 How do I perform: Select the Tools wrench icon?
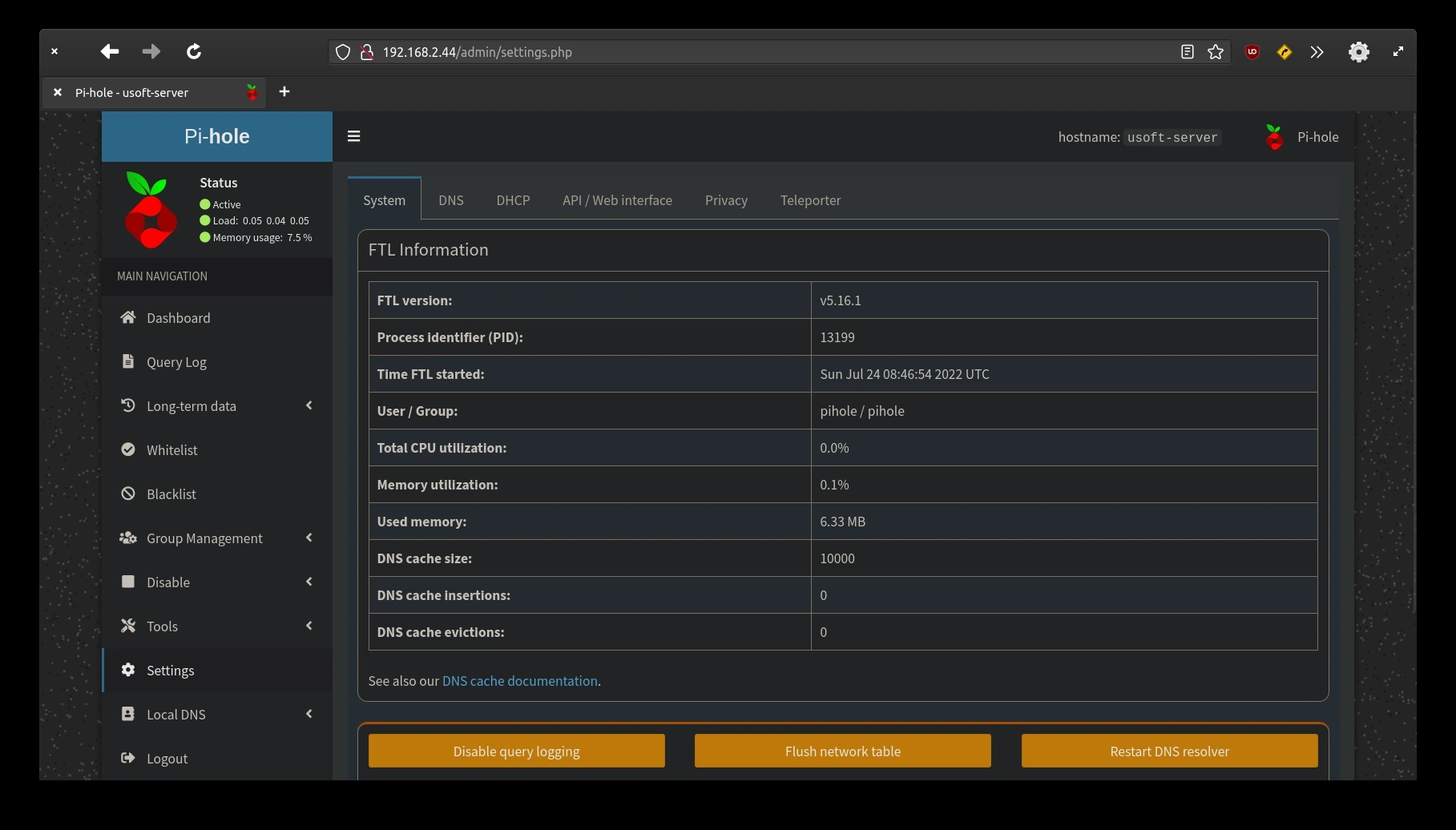click(127, 626)
